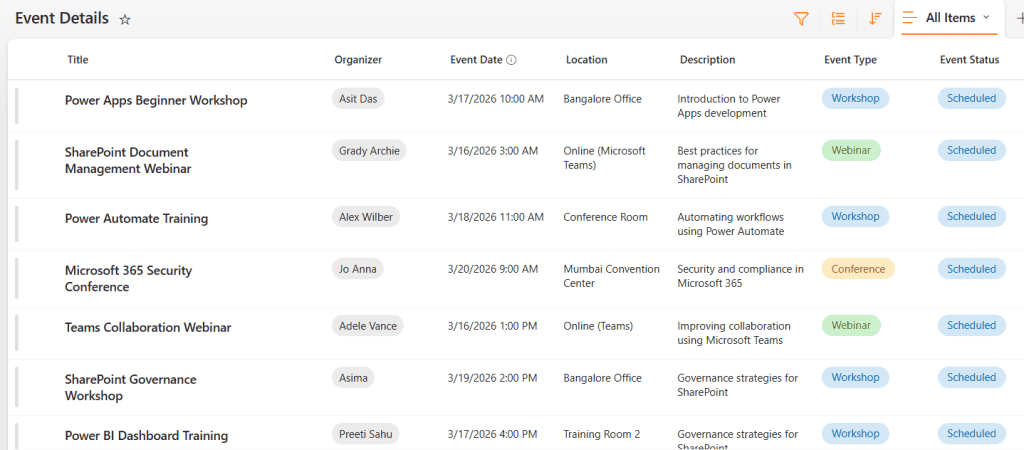Click the Event Status column header

point(969,59)
